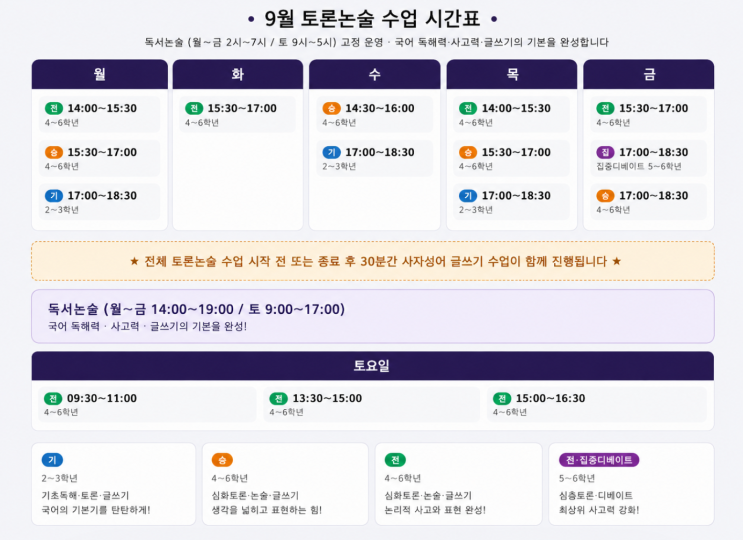
Task: Click Friday 17:00~18:30 승 class slot
Action: click(649, 202)
